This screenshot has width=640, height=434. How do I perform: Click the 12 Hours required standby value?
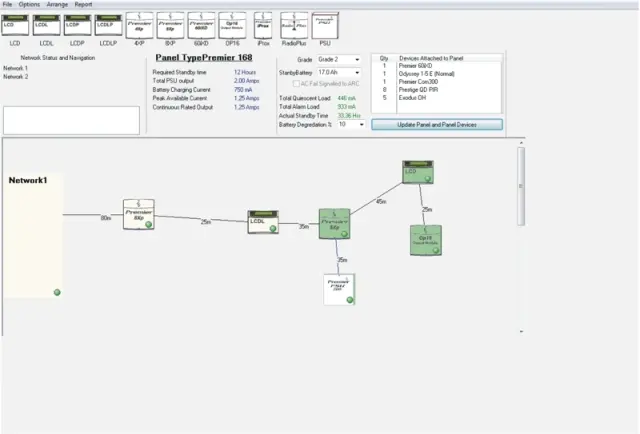(x=245, y=72)
